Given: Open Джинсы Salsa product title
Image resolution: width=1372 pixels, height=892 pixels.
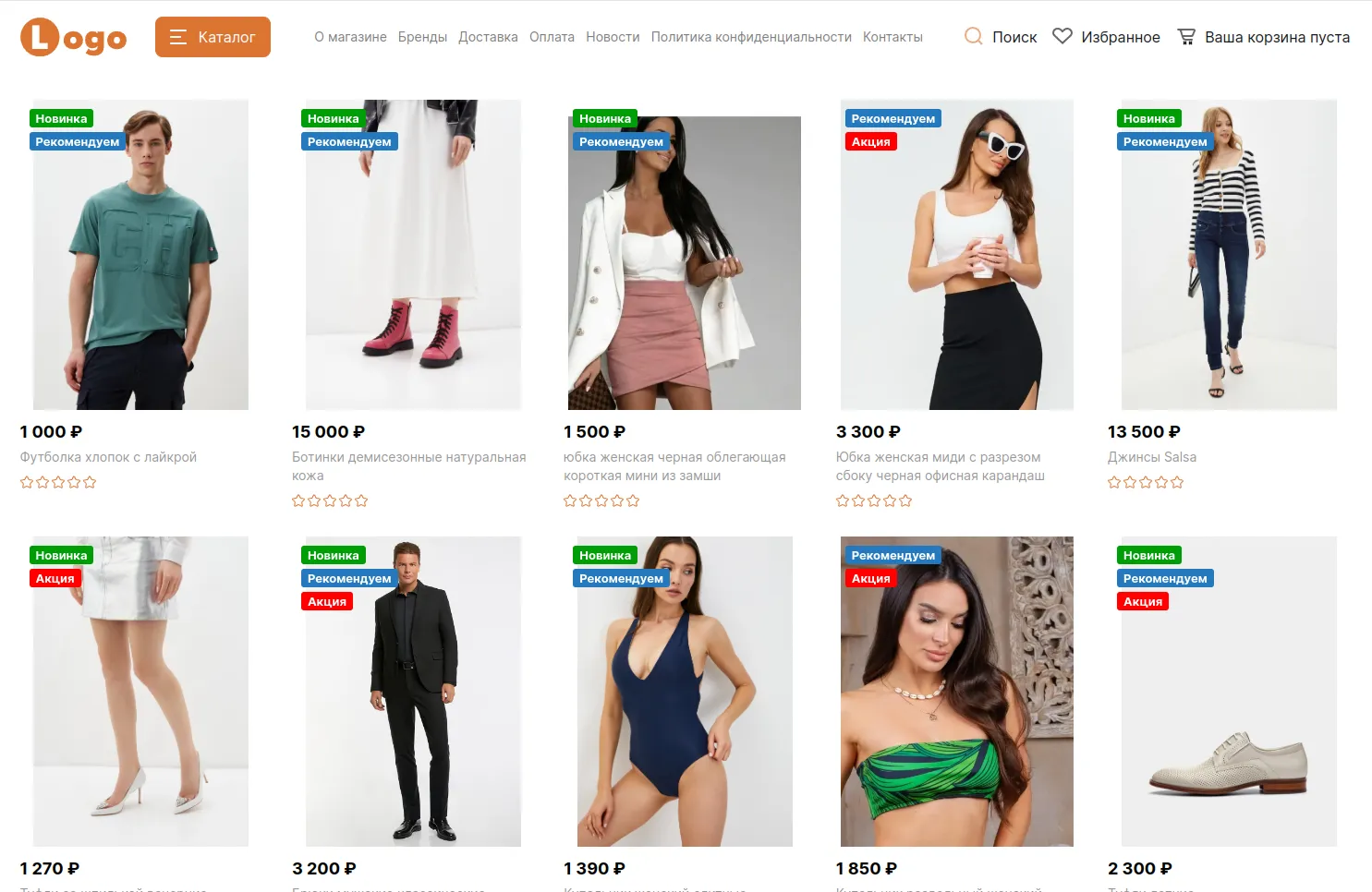Looking at the screenshot, I should coord(1151,457).
